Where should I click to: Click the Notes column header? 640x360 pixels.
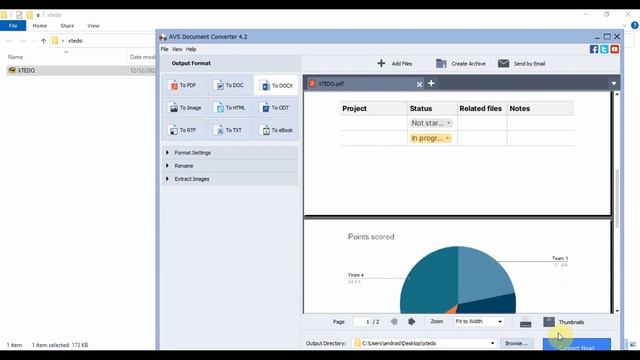tap(520, 109)
